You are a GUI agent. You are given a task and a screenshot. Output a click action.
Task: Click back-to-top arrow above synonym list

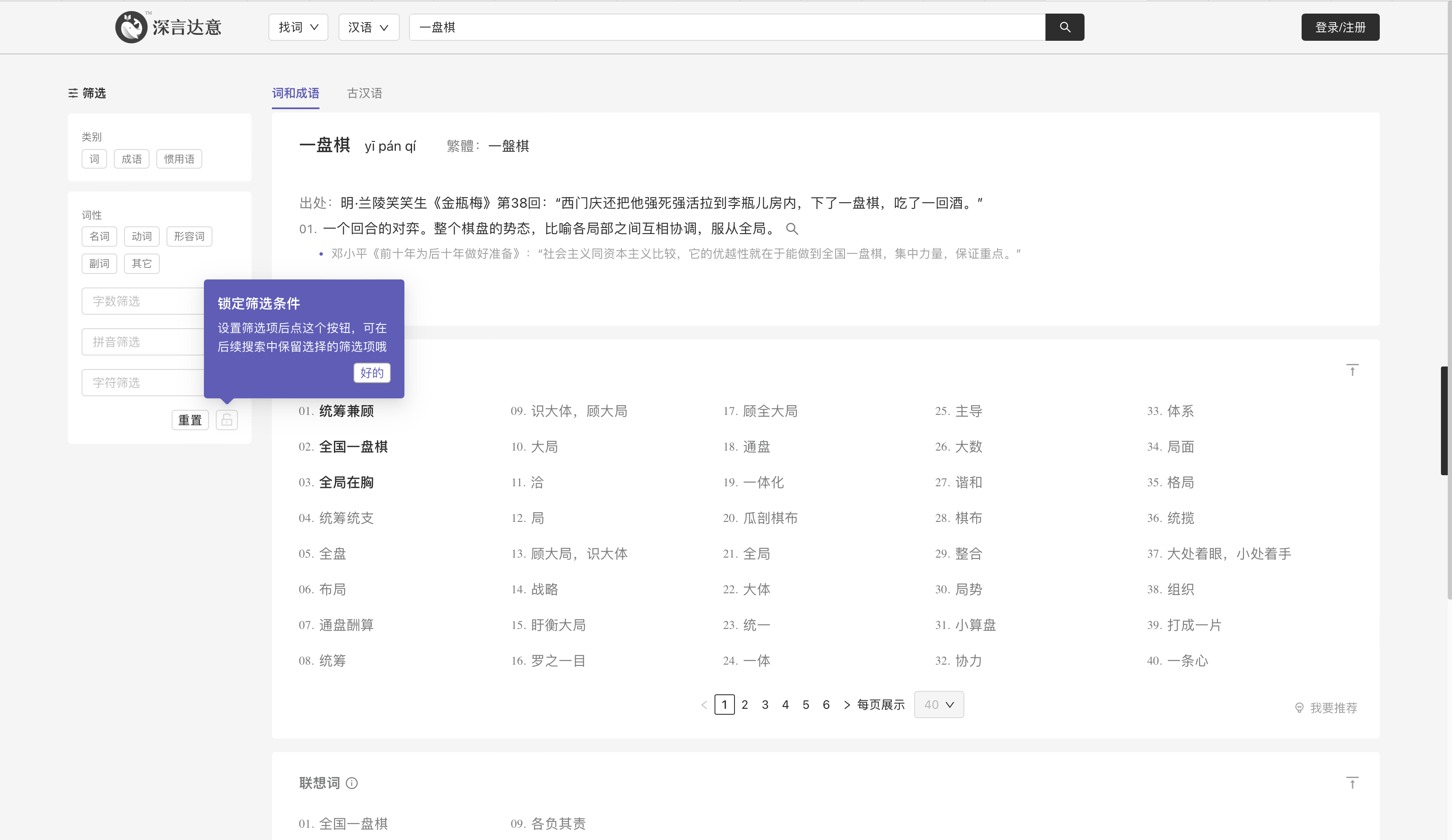coord(1352,370)
